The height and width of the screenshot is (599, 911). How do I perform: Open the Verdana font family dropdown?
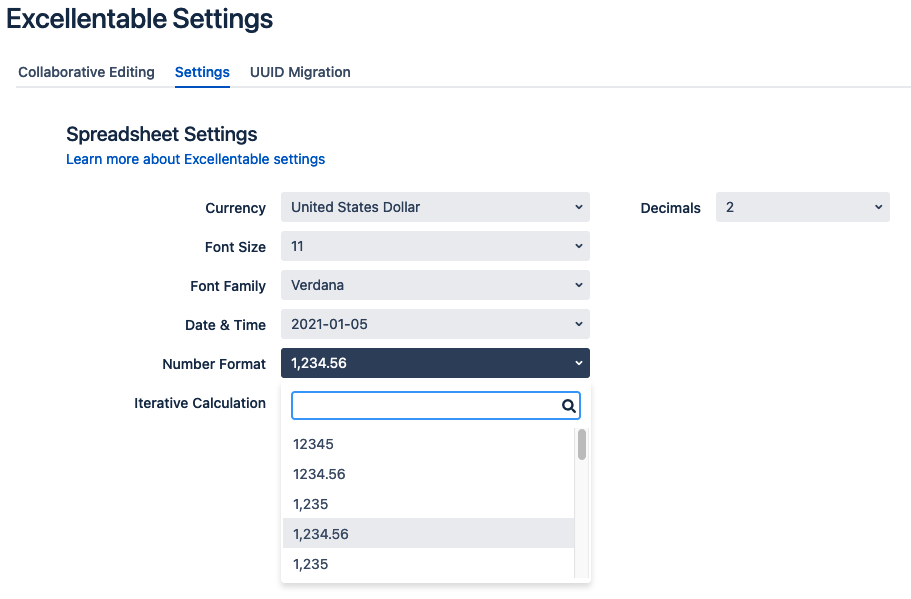click(435, 285)
